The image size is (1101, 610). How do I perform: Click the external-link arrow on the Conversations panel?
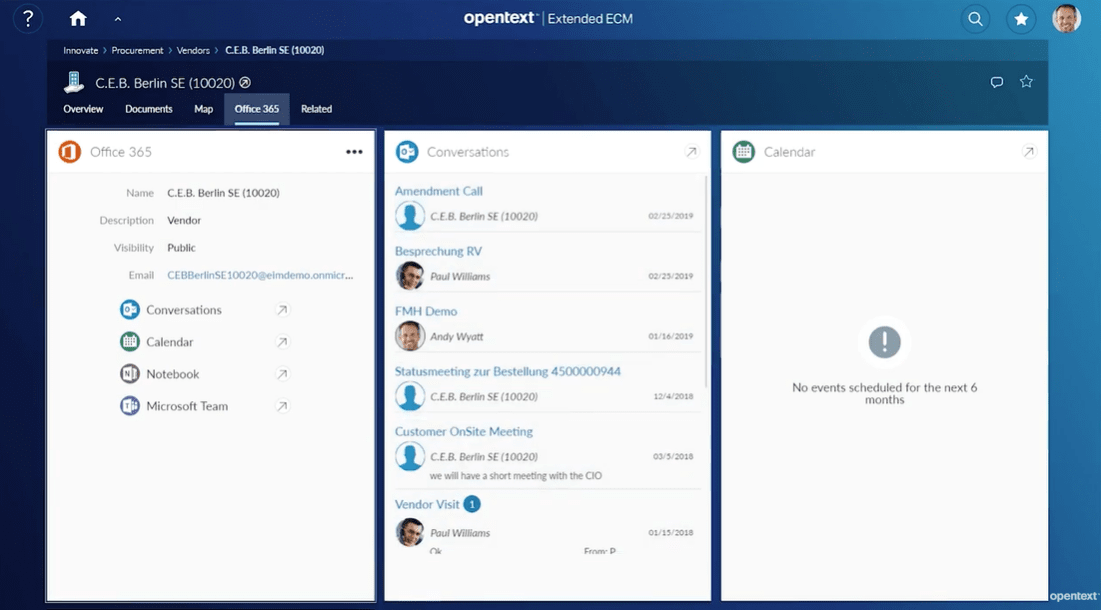click(691, 152)
